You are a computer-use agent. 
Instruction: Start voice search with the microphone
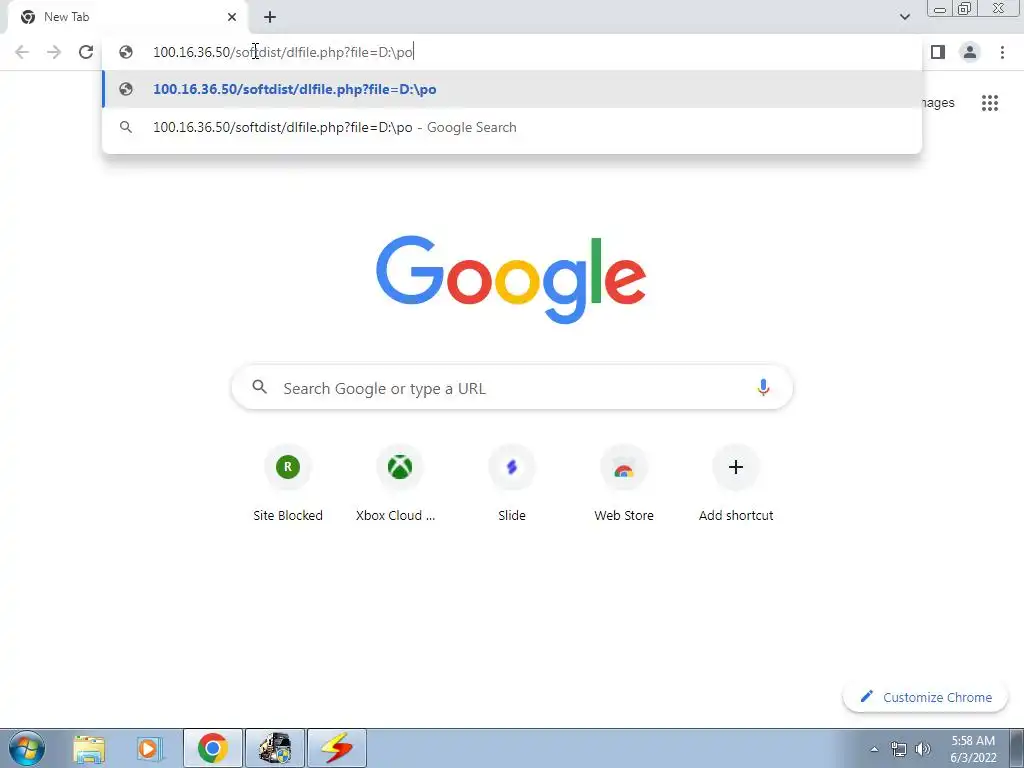pyautogui.click(x=763, y=388)
